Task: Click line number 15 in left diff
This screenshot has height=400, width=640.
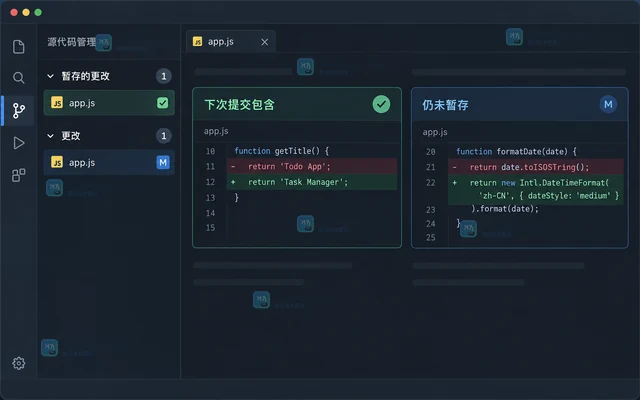Action: 210,228
